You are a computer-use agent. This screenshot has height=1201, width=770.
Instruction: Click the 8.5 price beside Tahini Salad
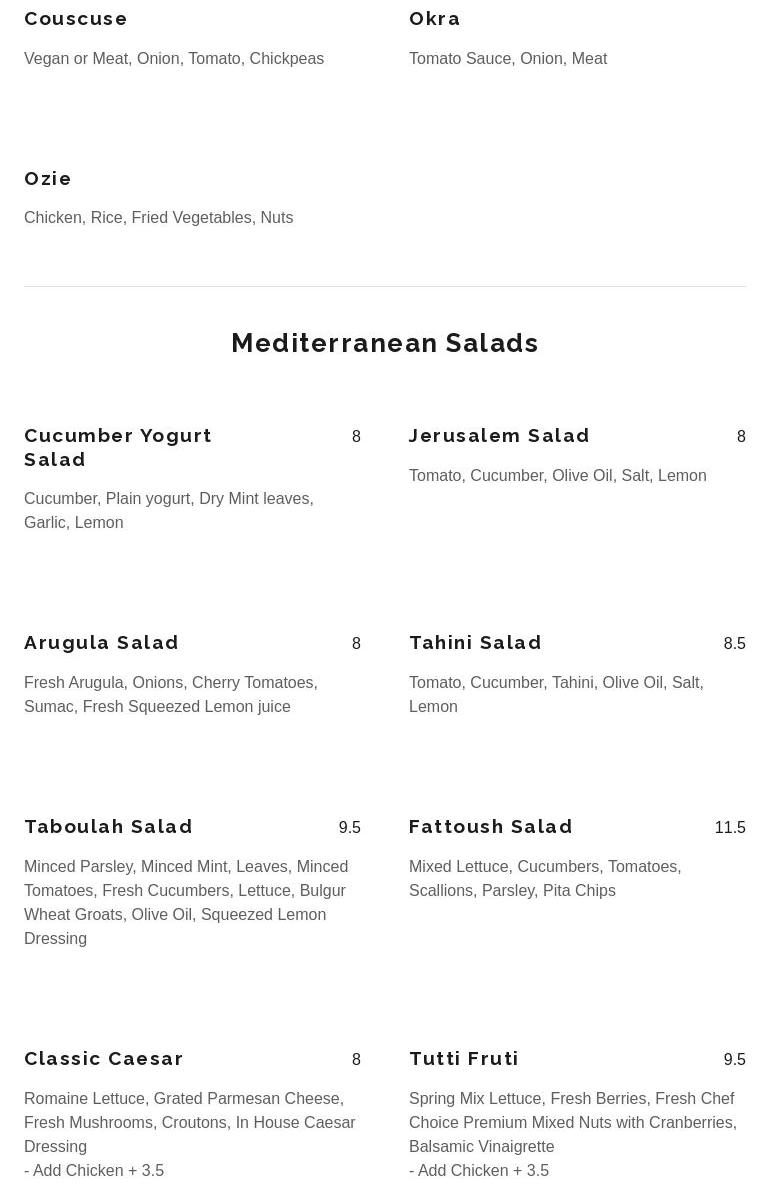734,644
